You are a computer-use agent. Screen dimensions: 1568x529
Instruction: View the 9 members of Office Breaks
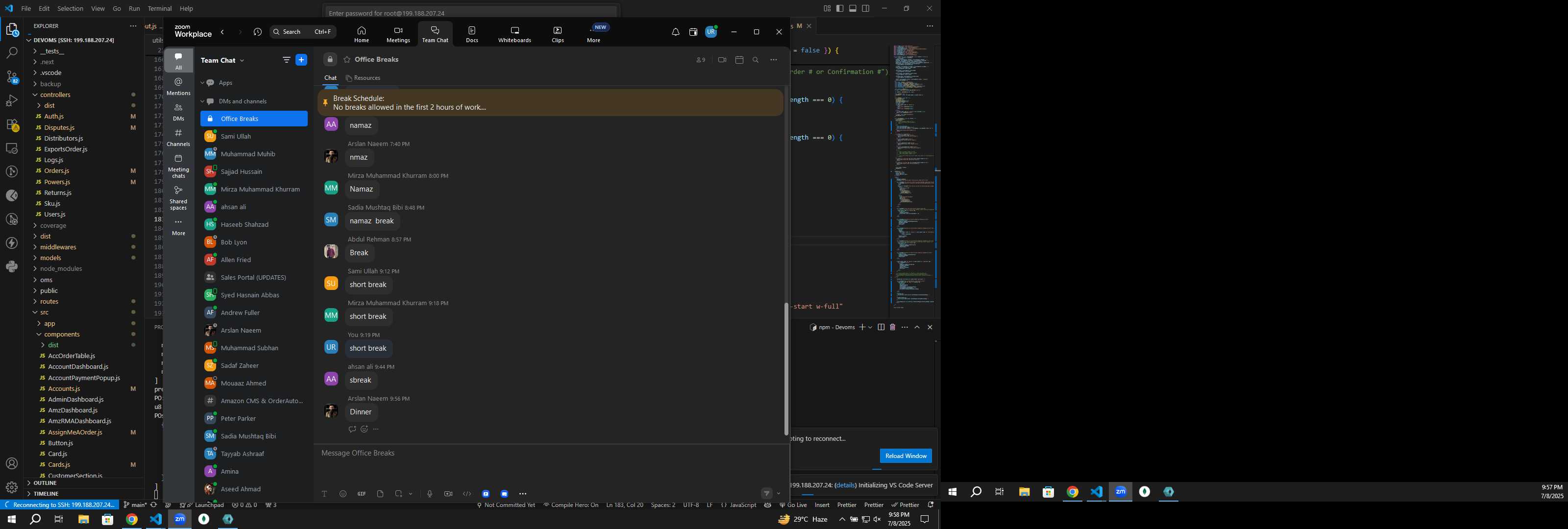pyautogui.click(x=701, y=60)
